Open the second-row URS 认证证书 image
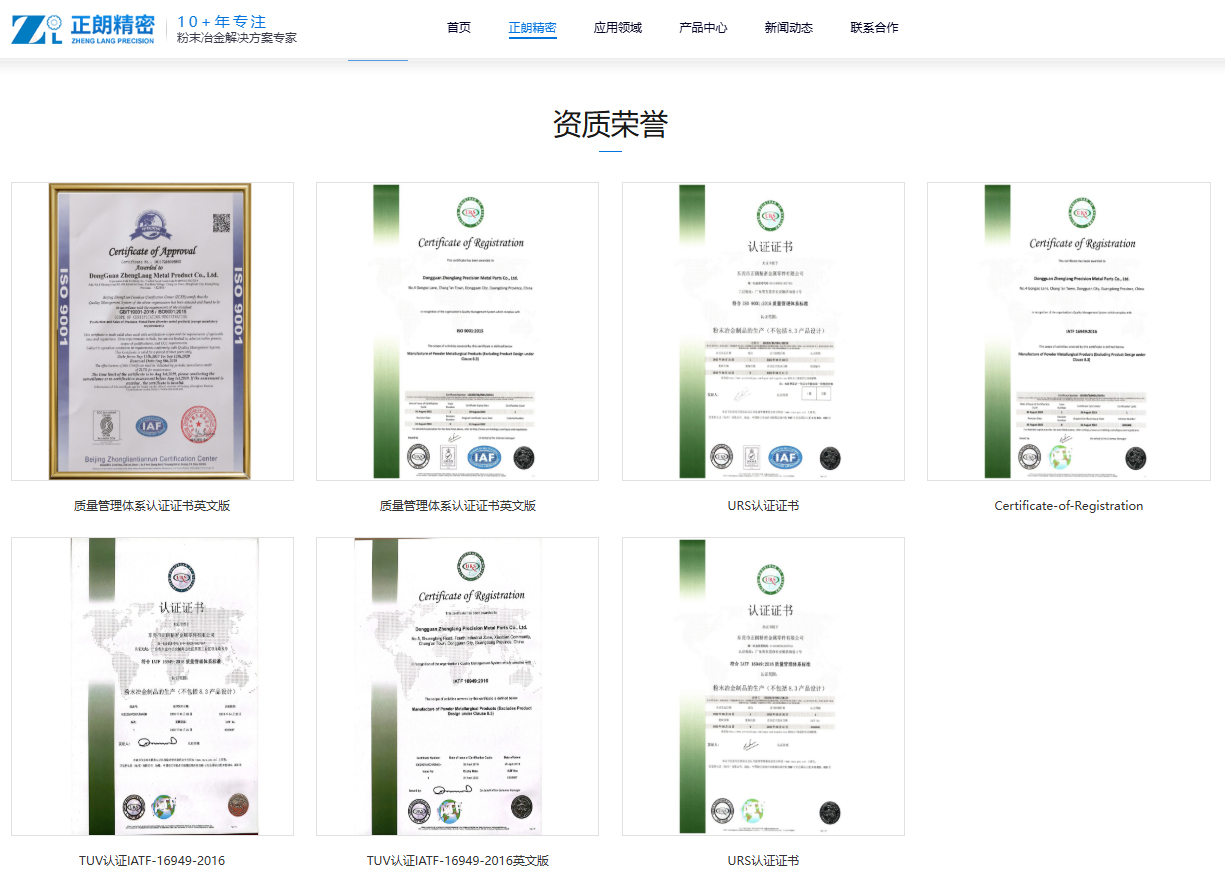 coord(763,686)
